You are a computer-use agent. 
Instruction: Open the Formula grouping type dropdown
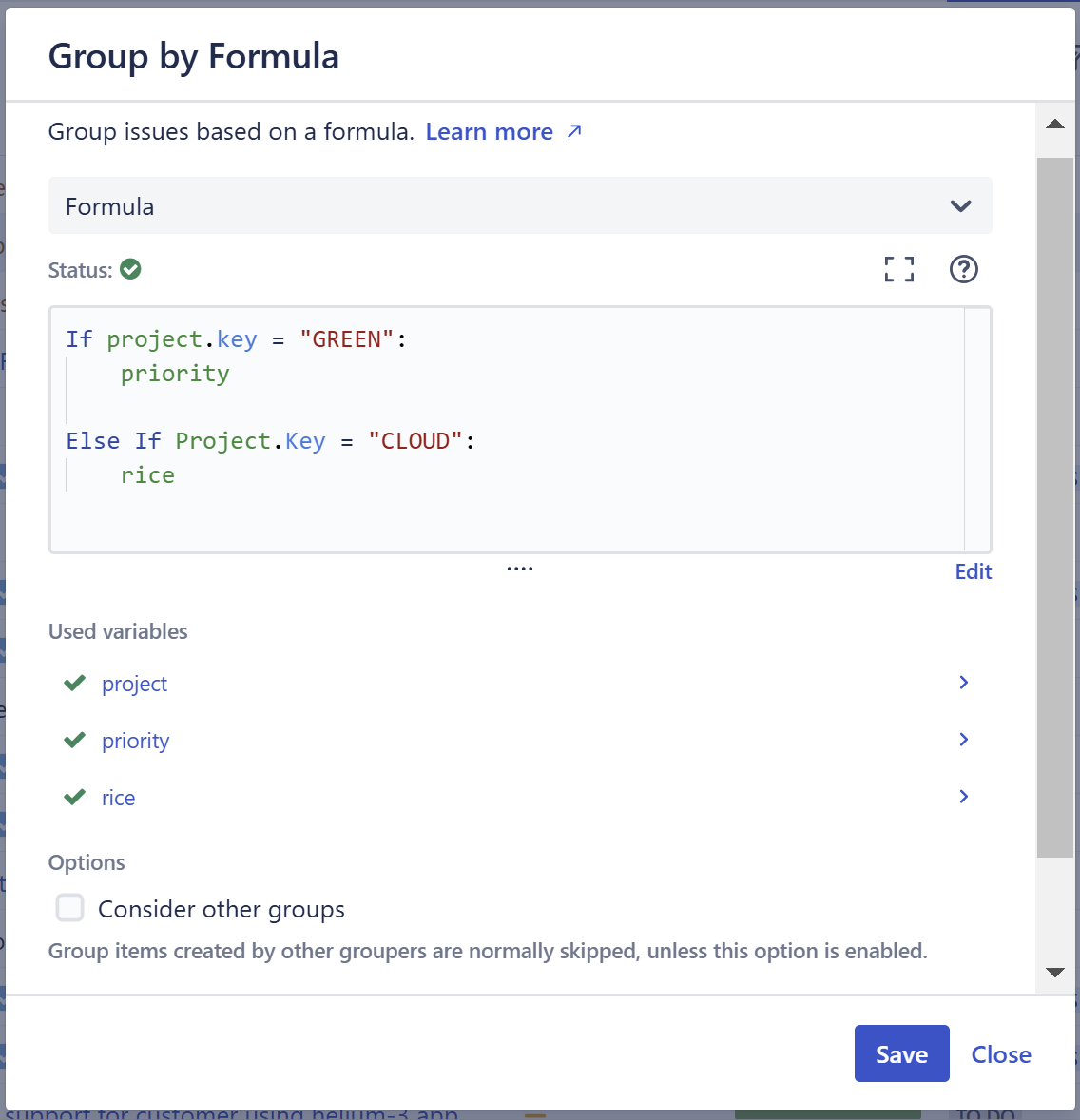pyautogui.click(x=959, y=205)
